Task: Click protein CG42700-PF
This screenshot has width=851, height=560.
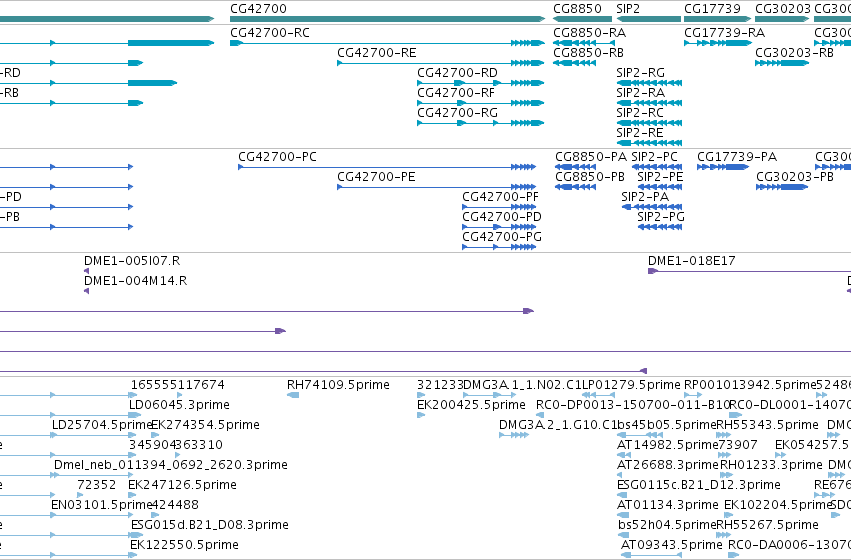Action: coord(499,207)
